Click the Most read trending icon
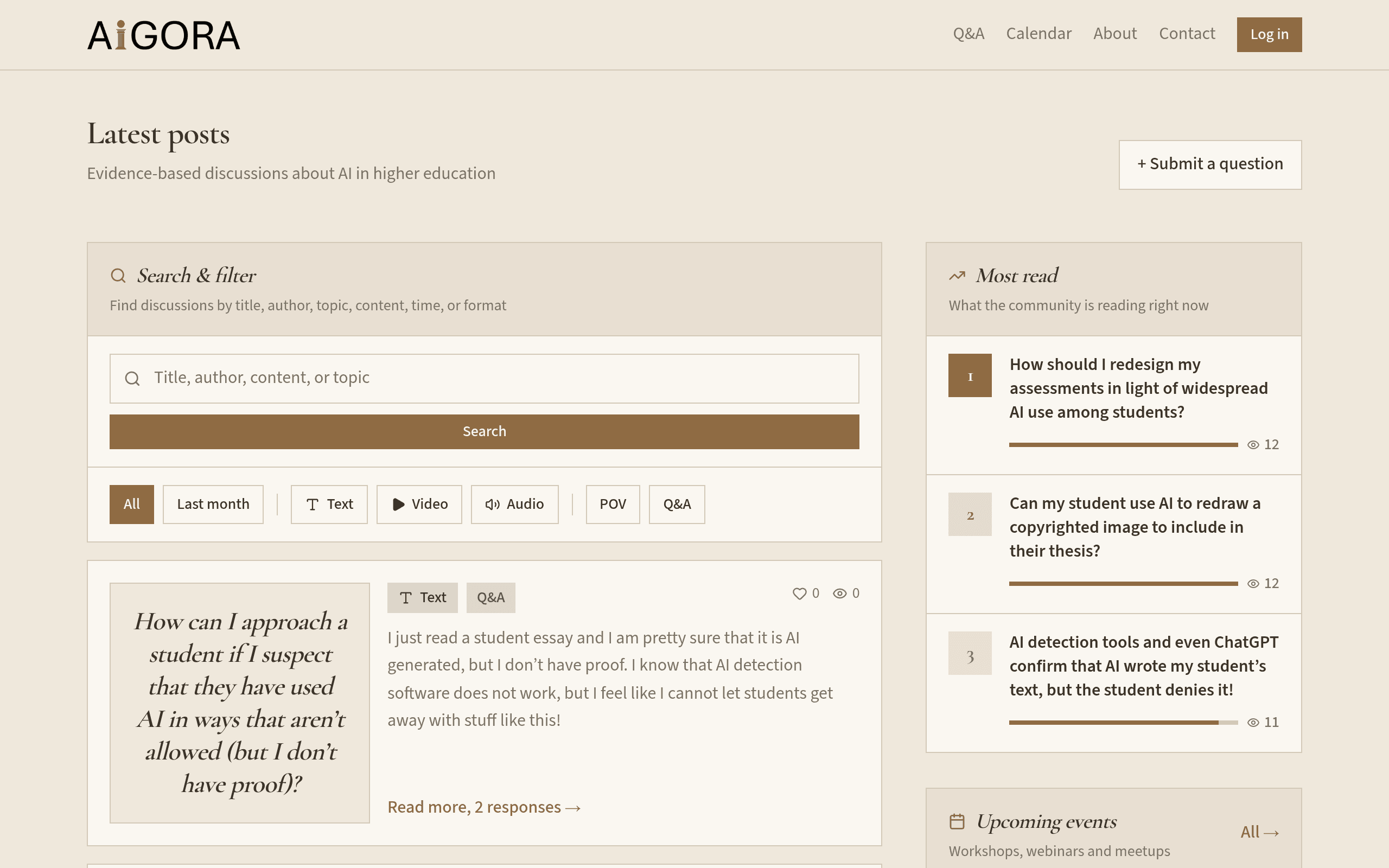The height and width of the screenshot is (868, 1389). (x=957, y=276)
